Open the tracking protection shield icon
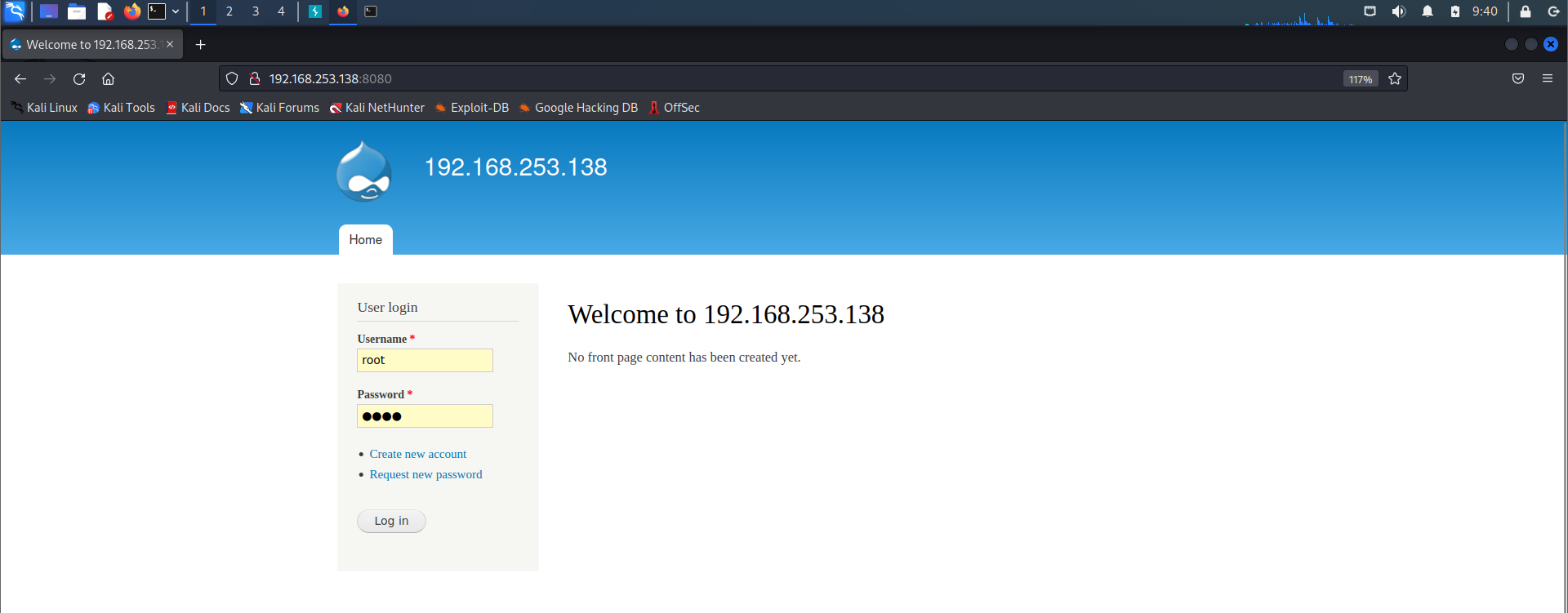This screenshot has height=613, width=1568. click(x=232, y=79)
